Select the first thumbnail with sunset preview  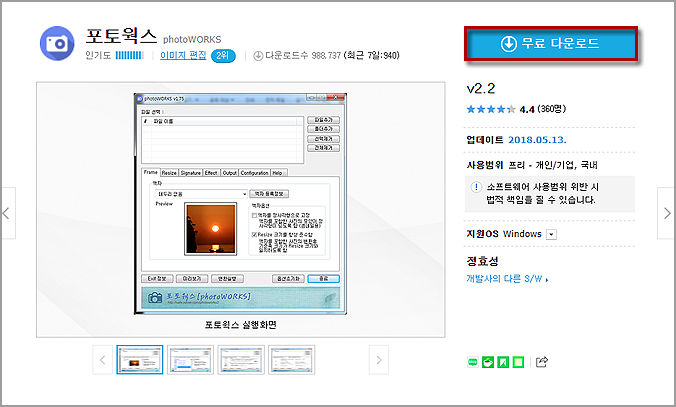pos(140,360)
